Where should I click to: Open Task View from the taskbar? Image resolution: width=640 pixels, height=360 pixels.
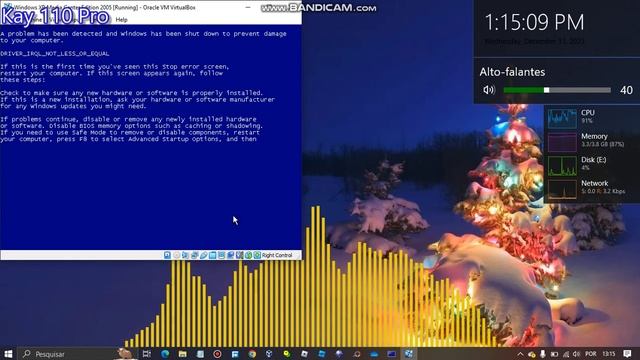point(147,354)
